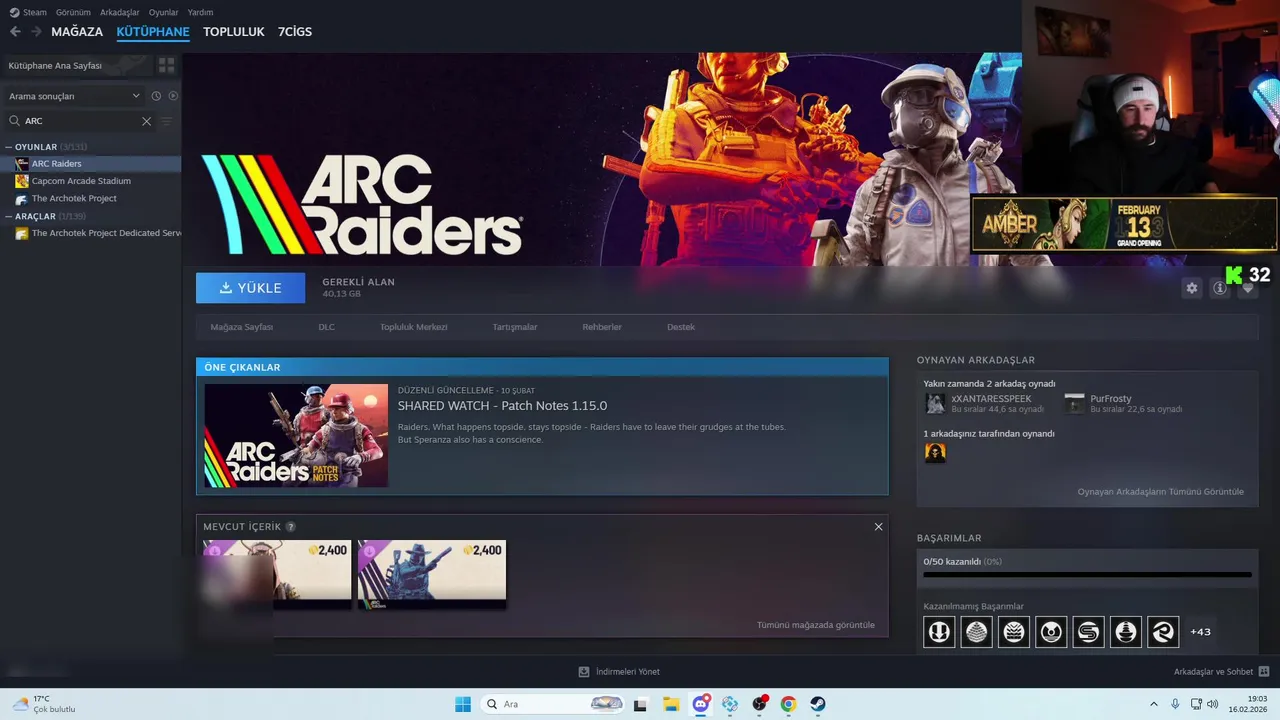Open fifth unearned achievement S icon

coord(1088,632)
